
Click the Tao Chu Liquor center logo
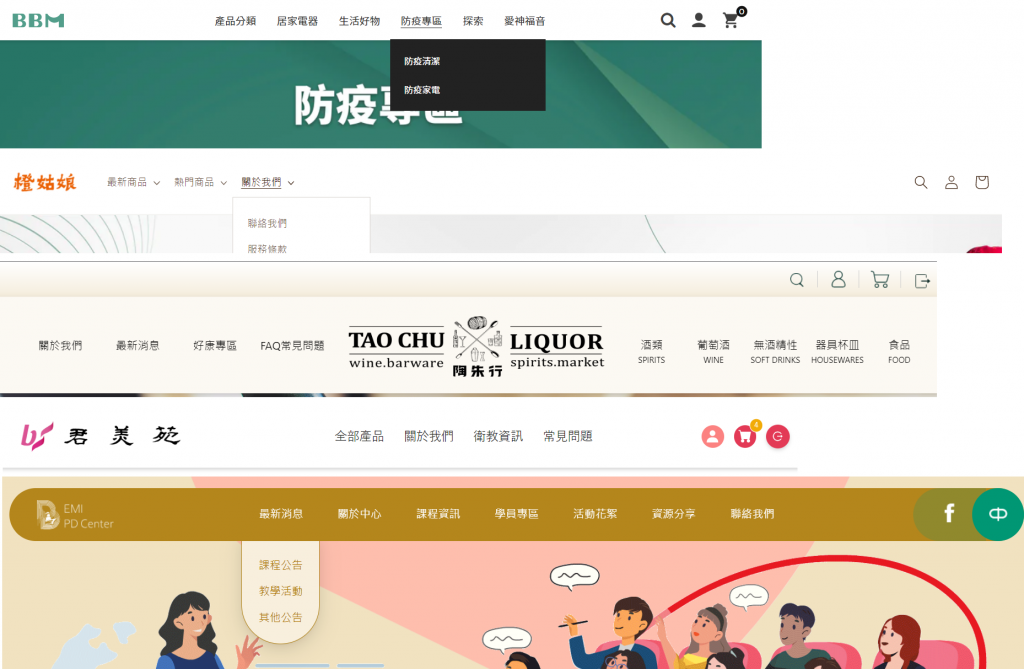point(476,346)
